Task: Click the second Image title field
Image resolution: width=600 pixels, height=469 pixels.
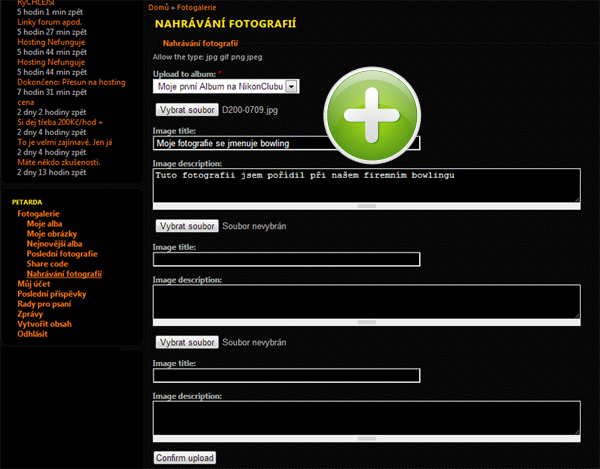Action: 286,260
